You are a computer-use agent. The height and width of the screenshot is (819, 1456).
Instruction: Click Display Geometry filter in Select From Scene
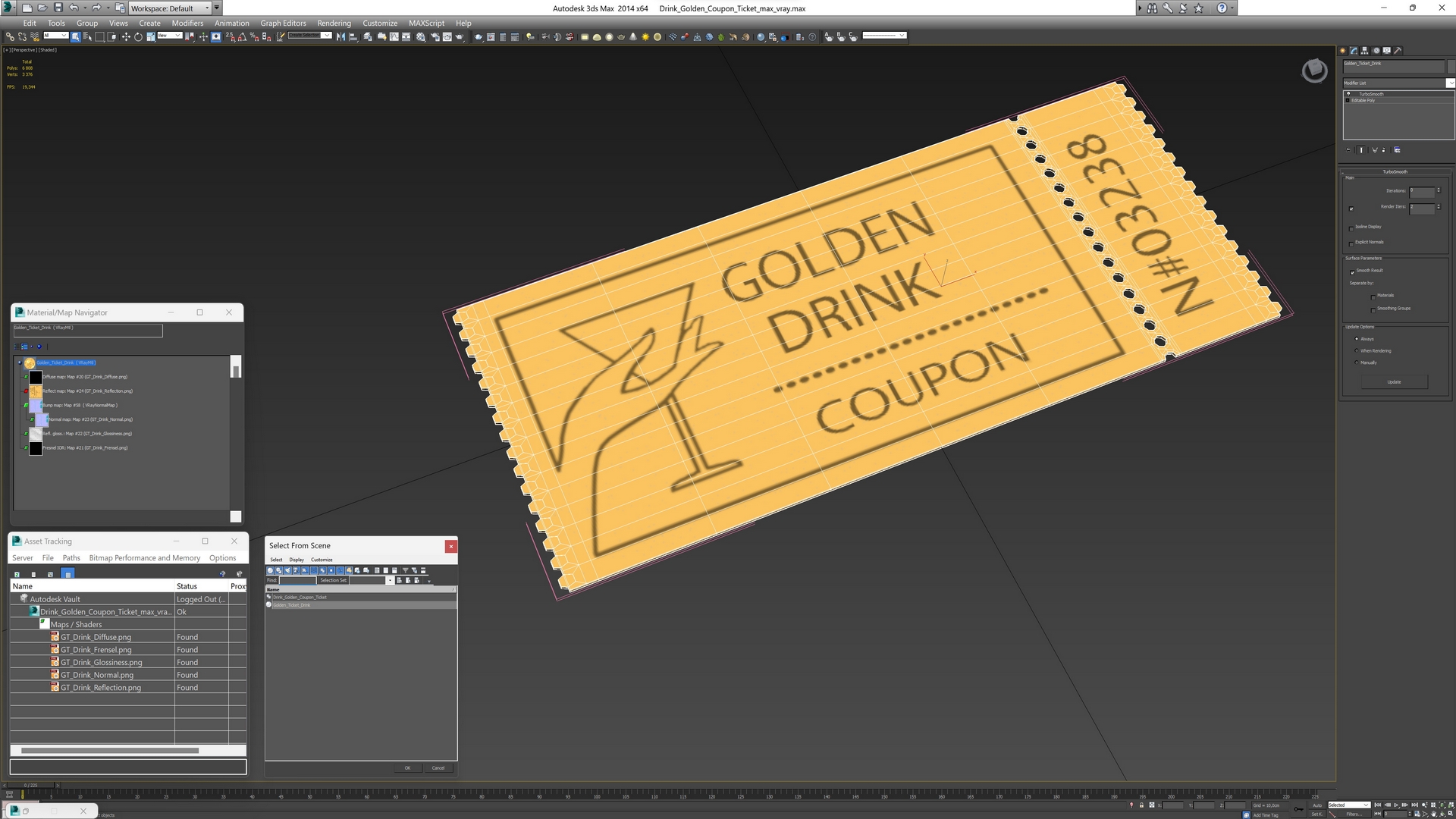click(270, 570)
